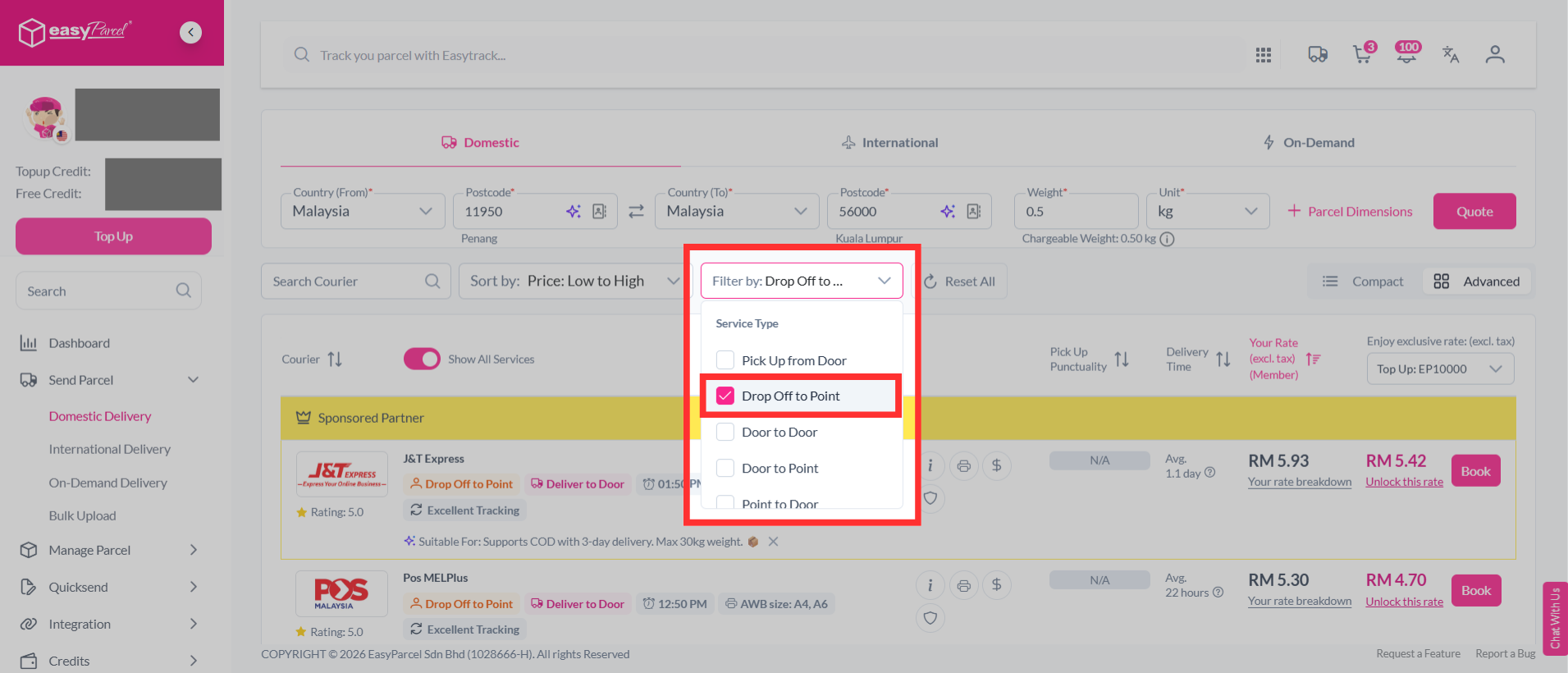Collapse the Filter by Drop Off dropdown
This screenshot has width=1568, height=673.
802,281
